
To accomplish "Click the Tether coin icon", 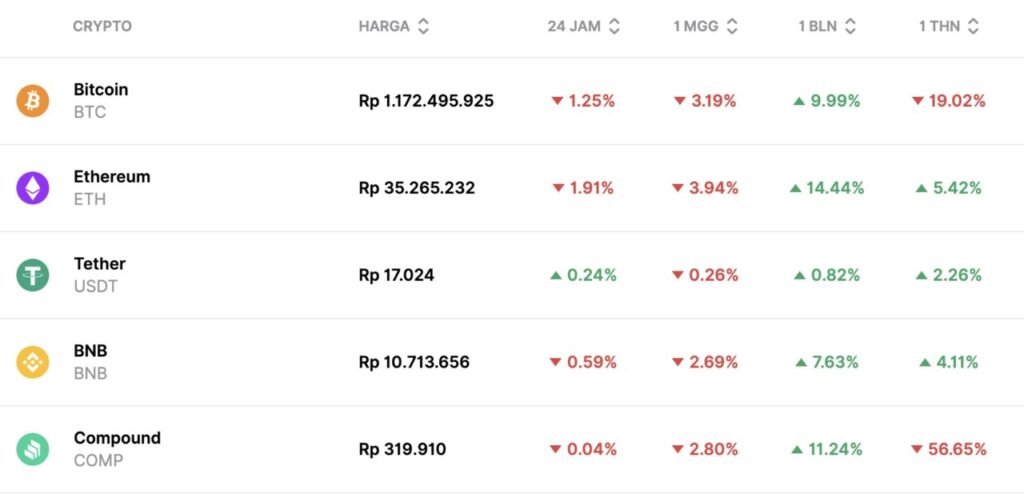I will pos(32,275).
